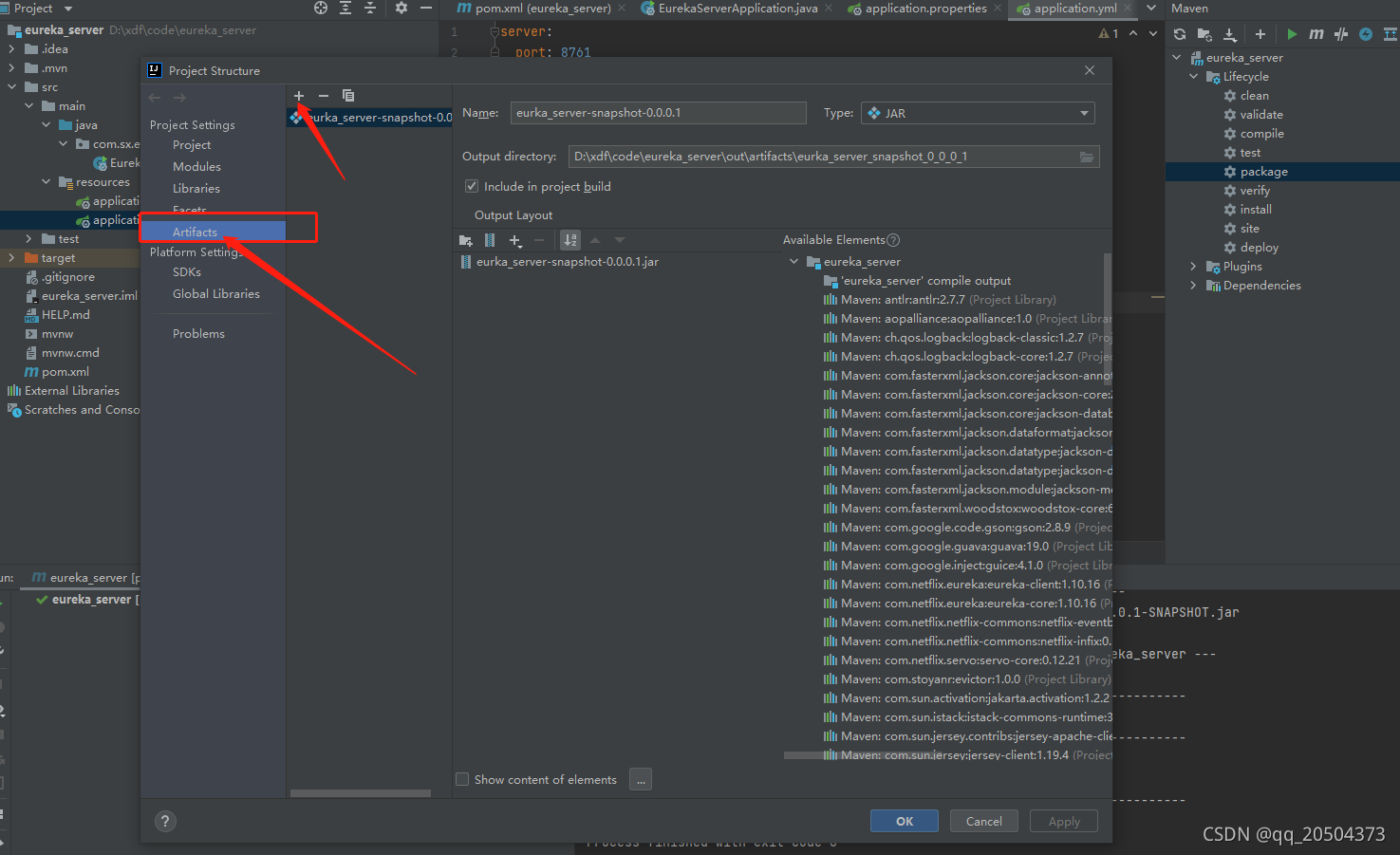Select 'eureka_server' compile output element
1400x855 pixels.
click(x=925, y=281)
